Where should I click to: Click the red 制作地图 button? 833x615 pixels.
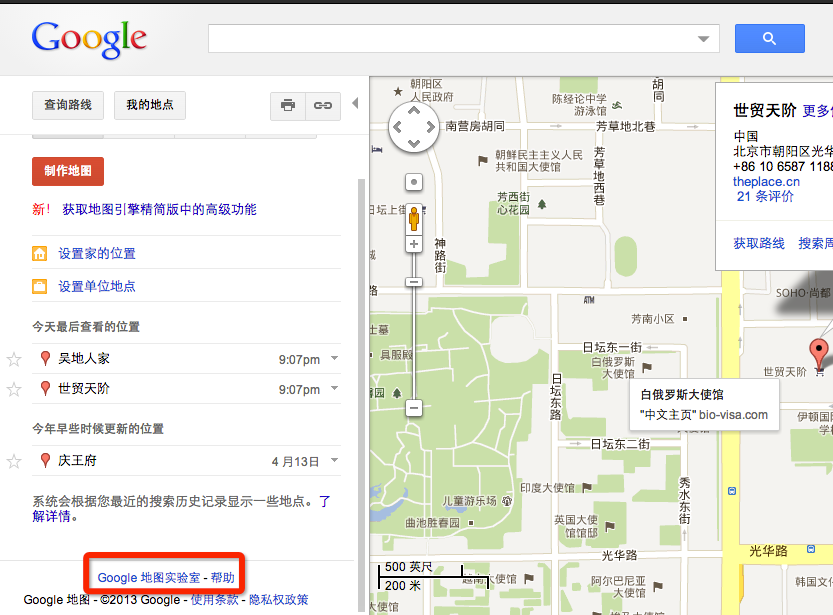[68, 171]
